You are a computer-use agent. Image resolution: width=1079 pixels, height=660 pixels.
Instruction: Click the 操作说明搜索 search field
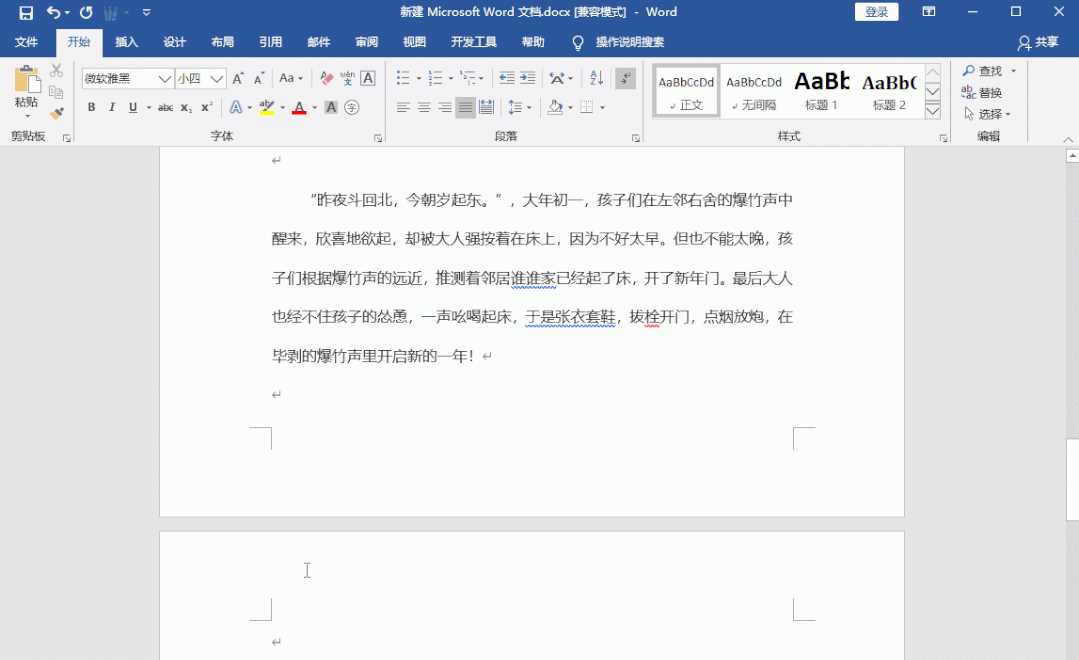pos(629,42)
